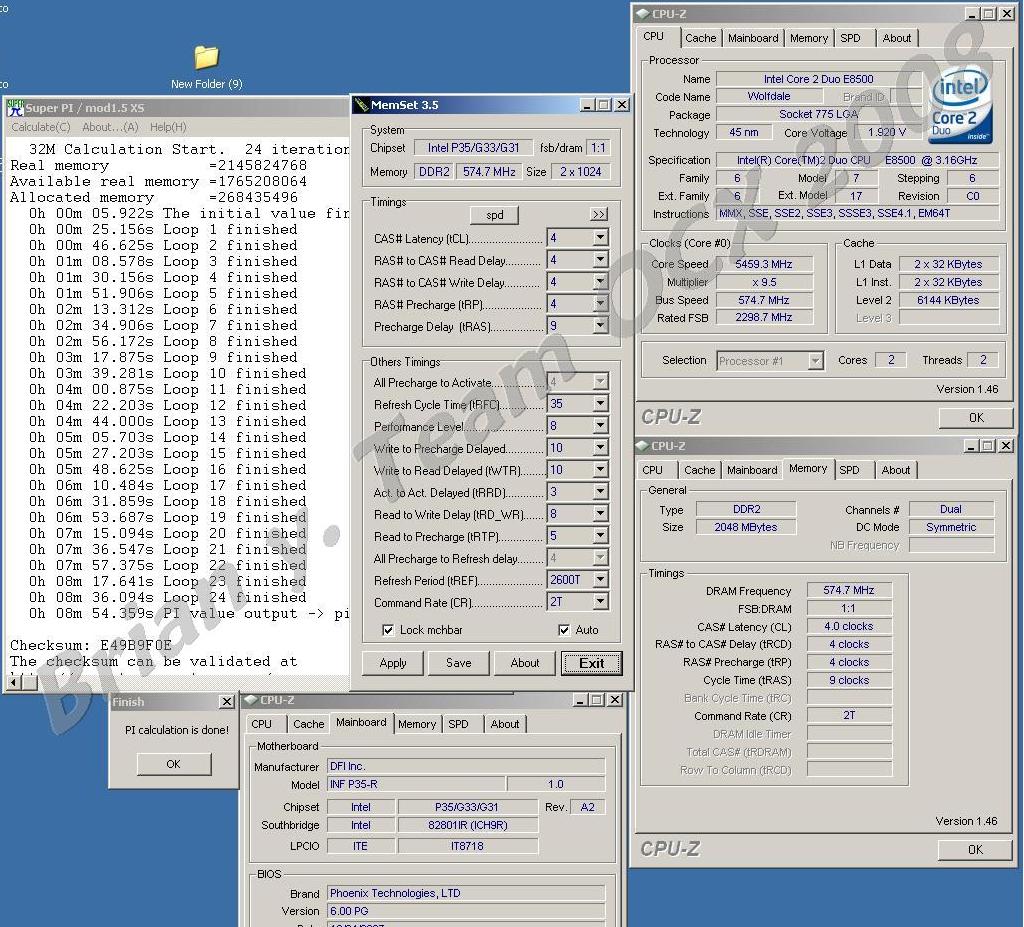Click CPU-Z Memory window title icon
This screenshot has width=1024, height=927.
[643, 446]
